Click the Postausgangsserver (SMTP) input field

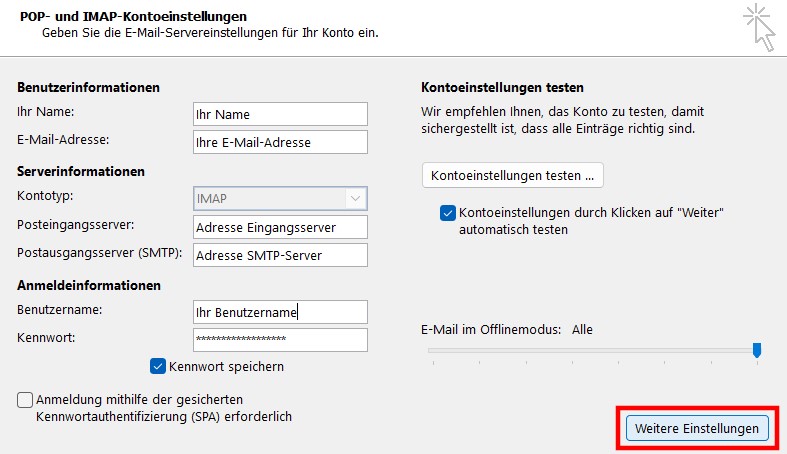pyautogui.click(x=280, y=255)
